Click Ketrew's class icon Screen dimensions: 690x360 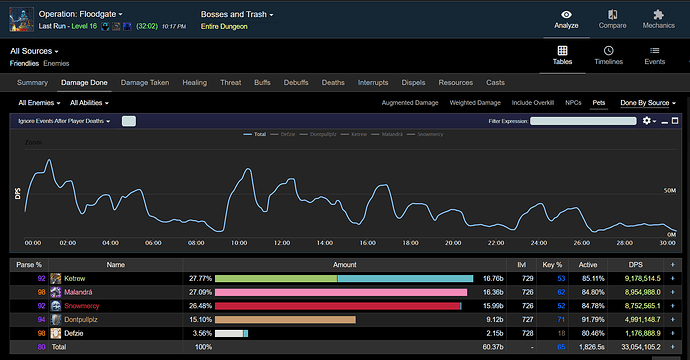tap(55, 279)
